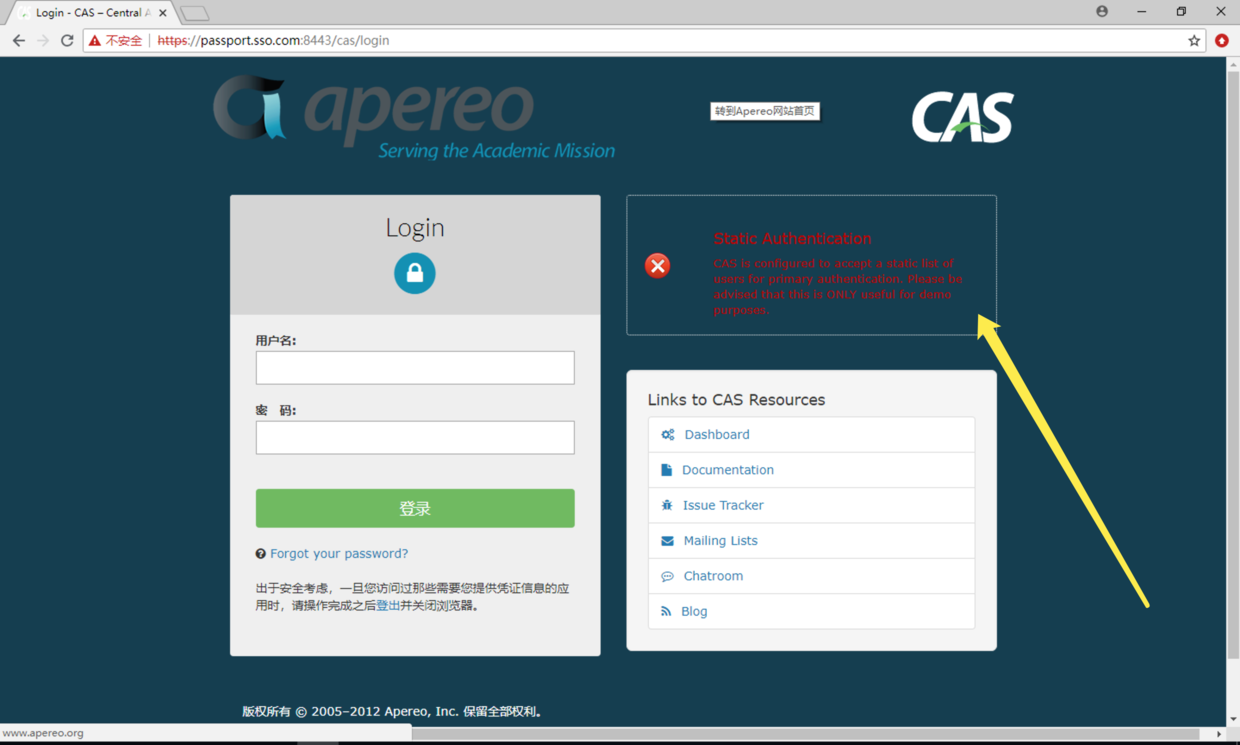Click the not-secure warning triangle icon

(x=95, y=41)
